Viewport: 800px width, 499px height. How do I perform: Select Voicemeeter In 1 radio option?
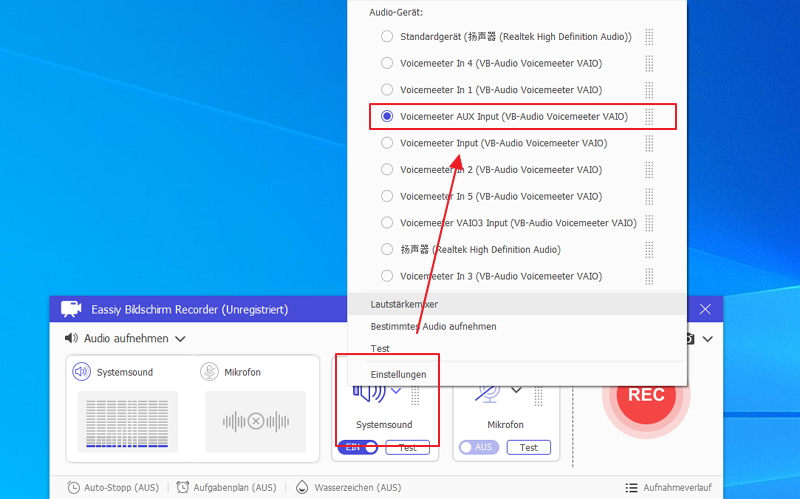pyautogui.click(x=387, y=90)
